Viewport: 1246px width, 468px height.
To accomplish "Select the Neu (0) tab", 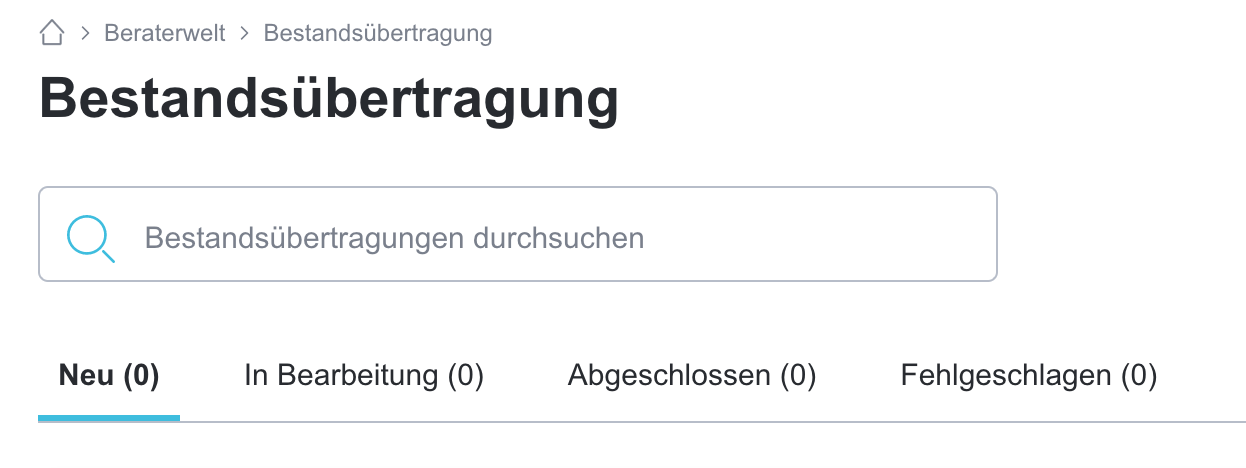I will (109, 376).
